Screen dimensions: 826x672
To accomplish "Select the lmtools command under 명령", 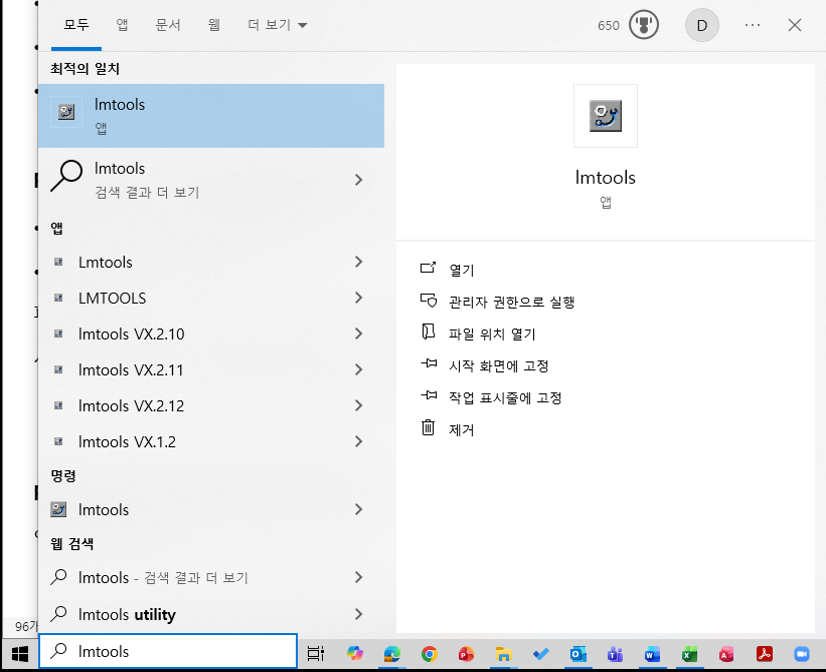I will point(211,509).
